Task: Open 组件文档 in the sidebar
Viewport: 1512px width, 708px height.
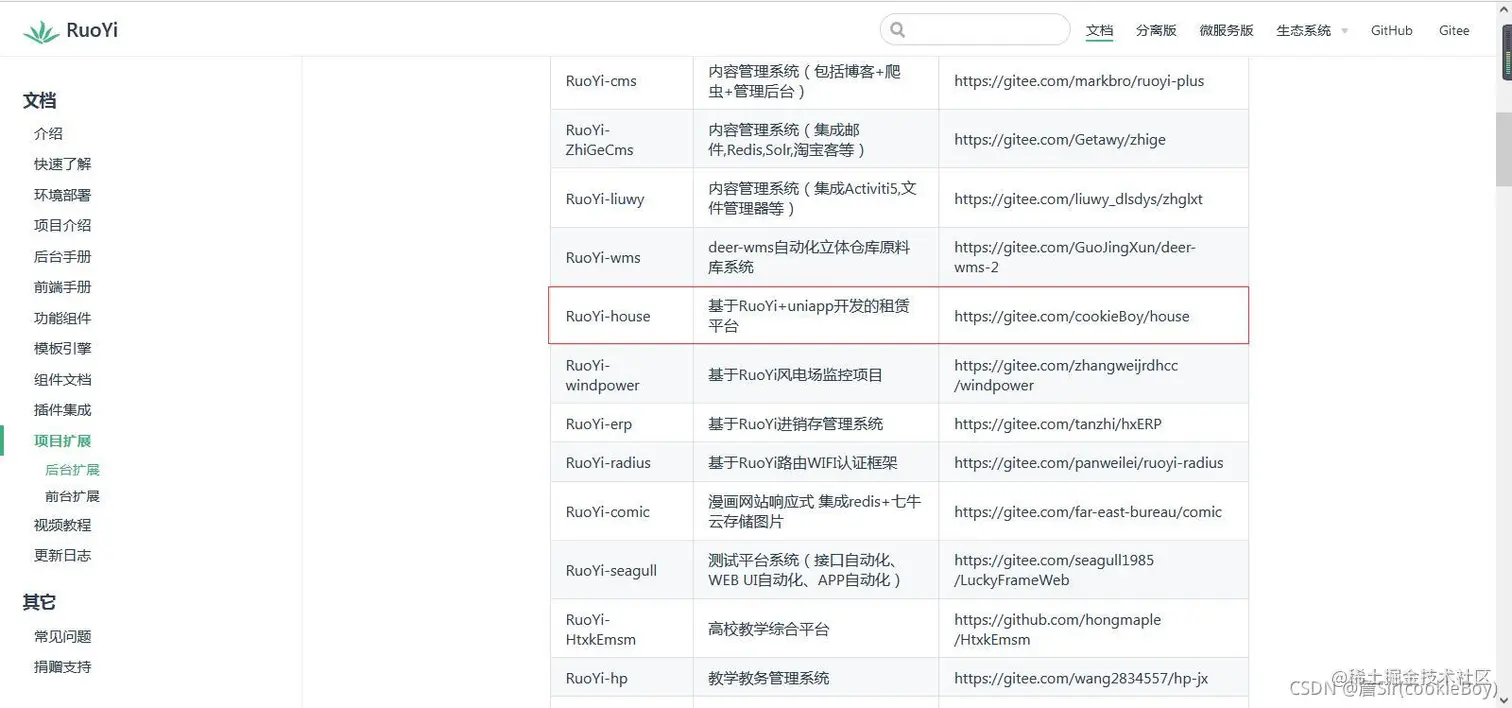Action: point(62,379)
